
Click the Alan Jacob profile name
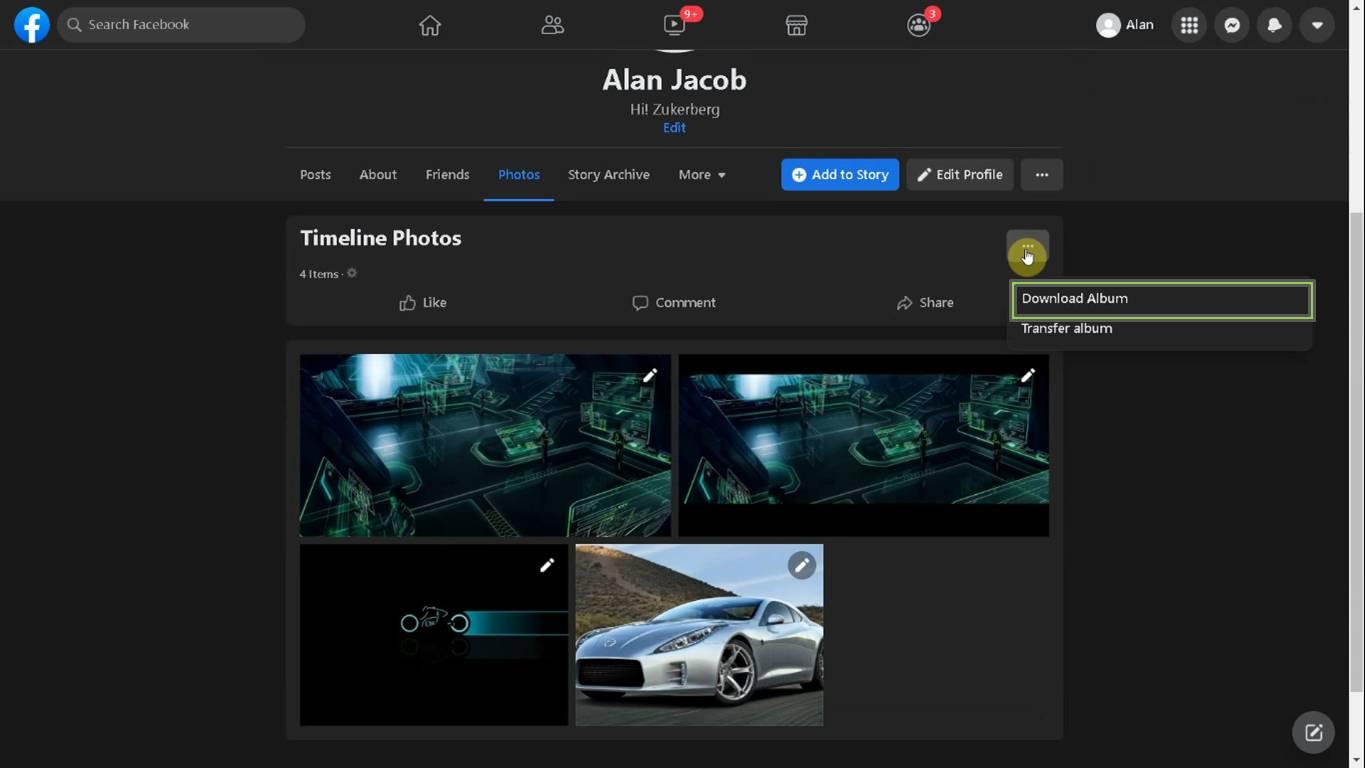point(674,80)
